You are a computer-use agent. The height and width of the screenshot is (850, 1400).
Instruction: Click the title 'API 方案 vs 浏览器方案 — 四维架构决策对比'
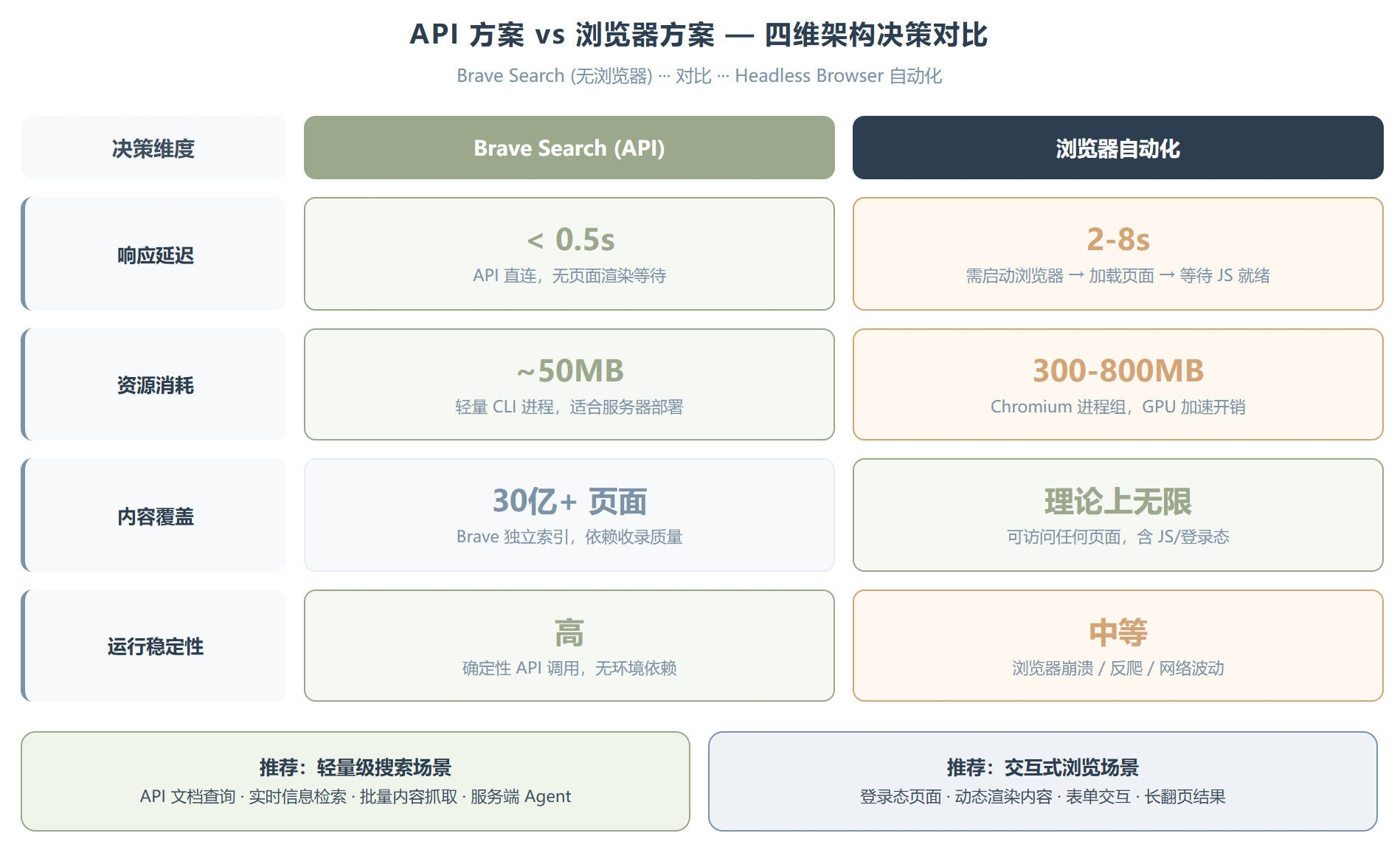point(699,35)
